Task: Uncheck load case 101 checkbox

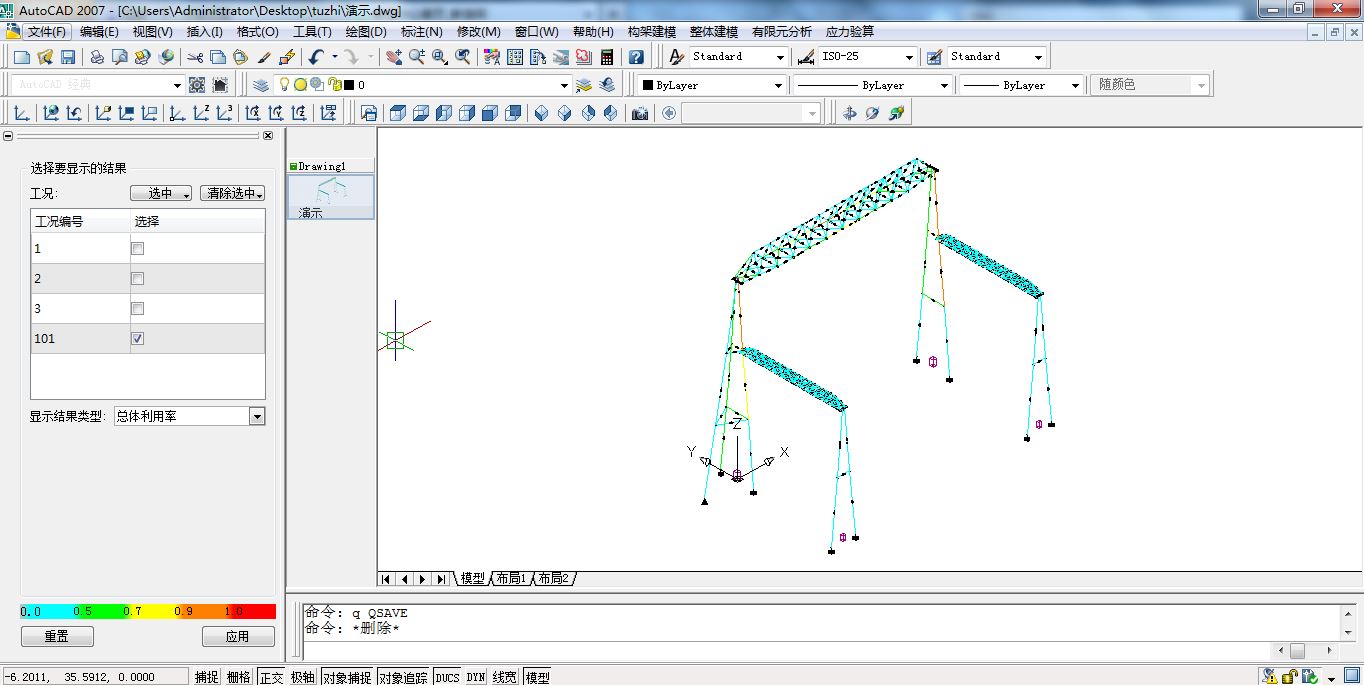Action: point(138,339)
